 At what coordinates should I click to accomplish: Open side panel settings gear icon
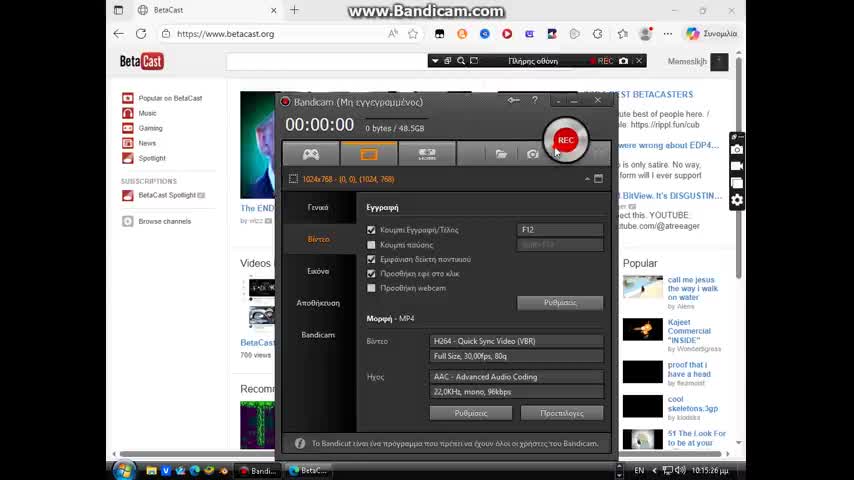tap(737, 200)
